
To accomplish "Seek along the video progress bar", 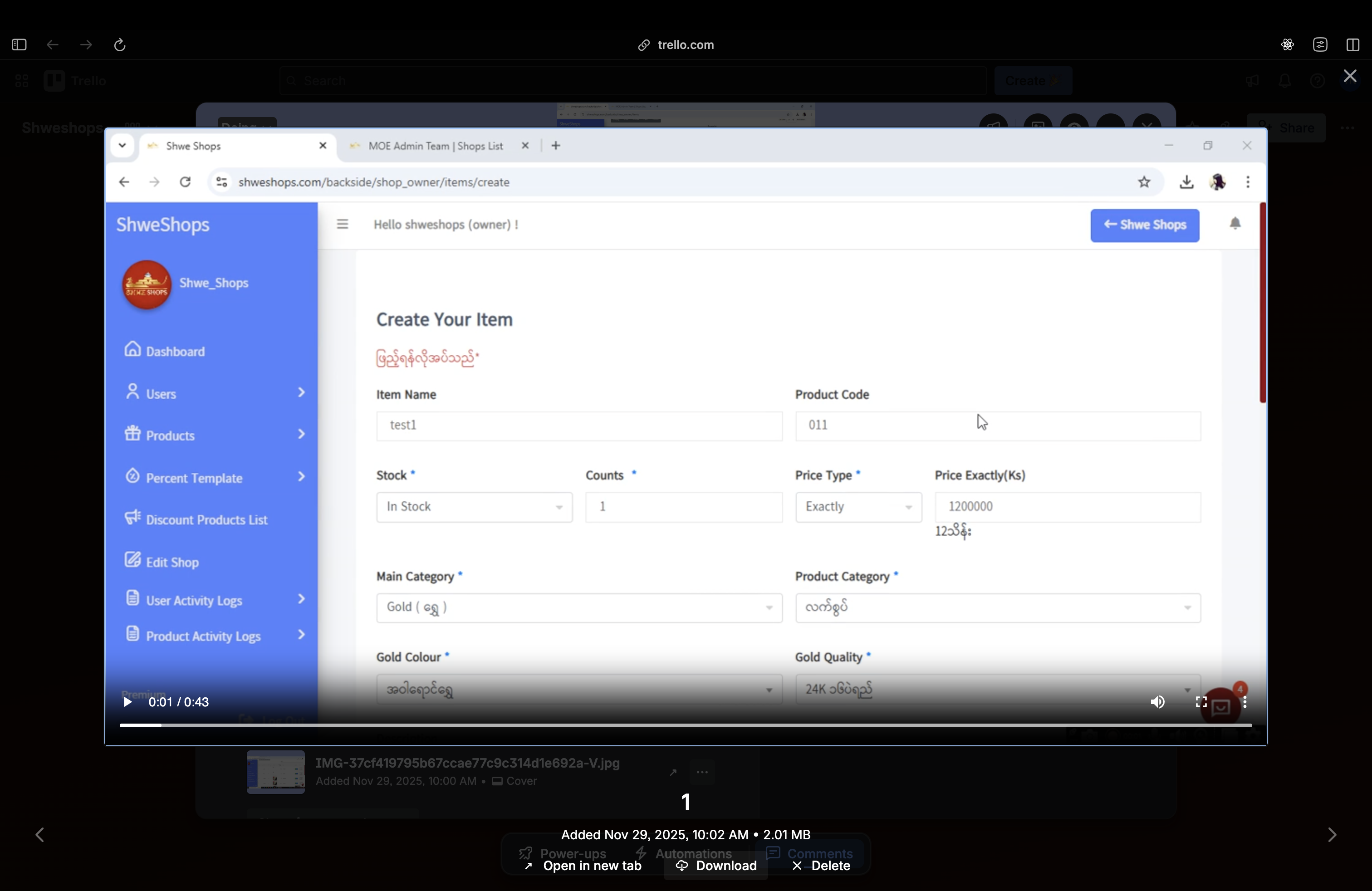I will [686, 725].
